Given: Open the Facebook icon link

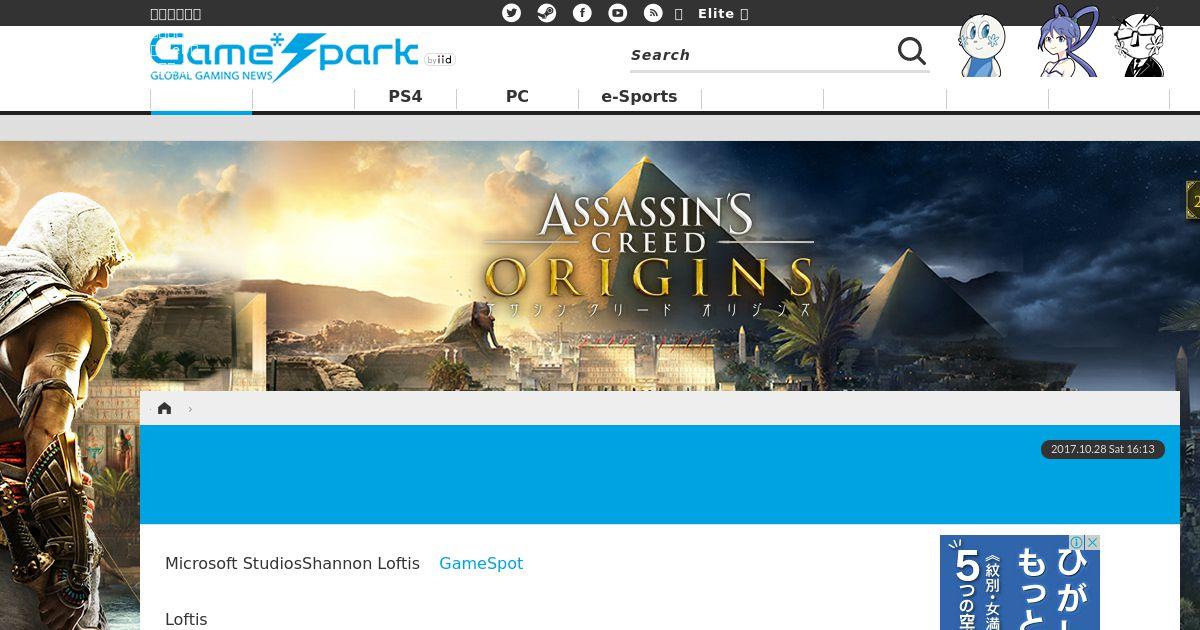Looking at the screenshot, I should (x=582, y=13).
